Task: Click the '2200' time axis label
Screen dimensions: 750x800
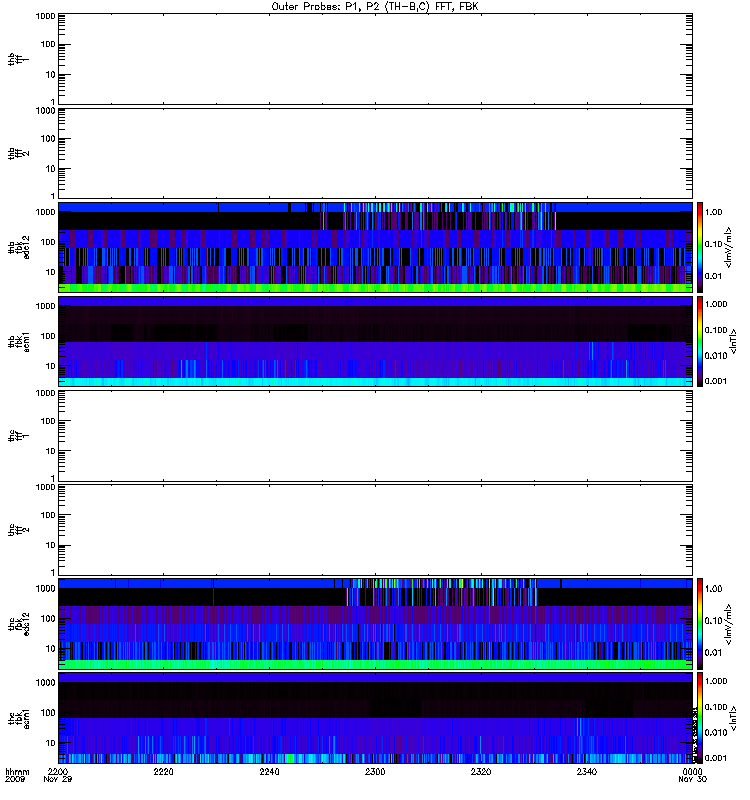Action: pos(57,771)
